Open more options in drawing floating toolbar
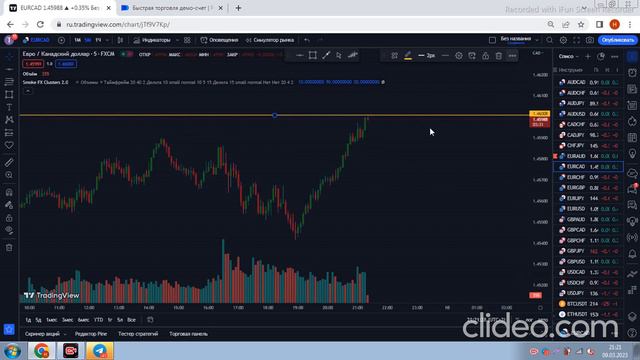Viewport: 640px width, 360px height. [x=512, y=56]
